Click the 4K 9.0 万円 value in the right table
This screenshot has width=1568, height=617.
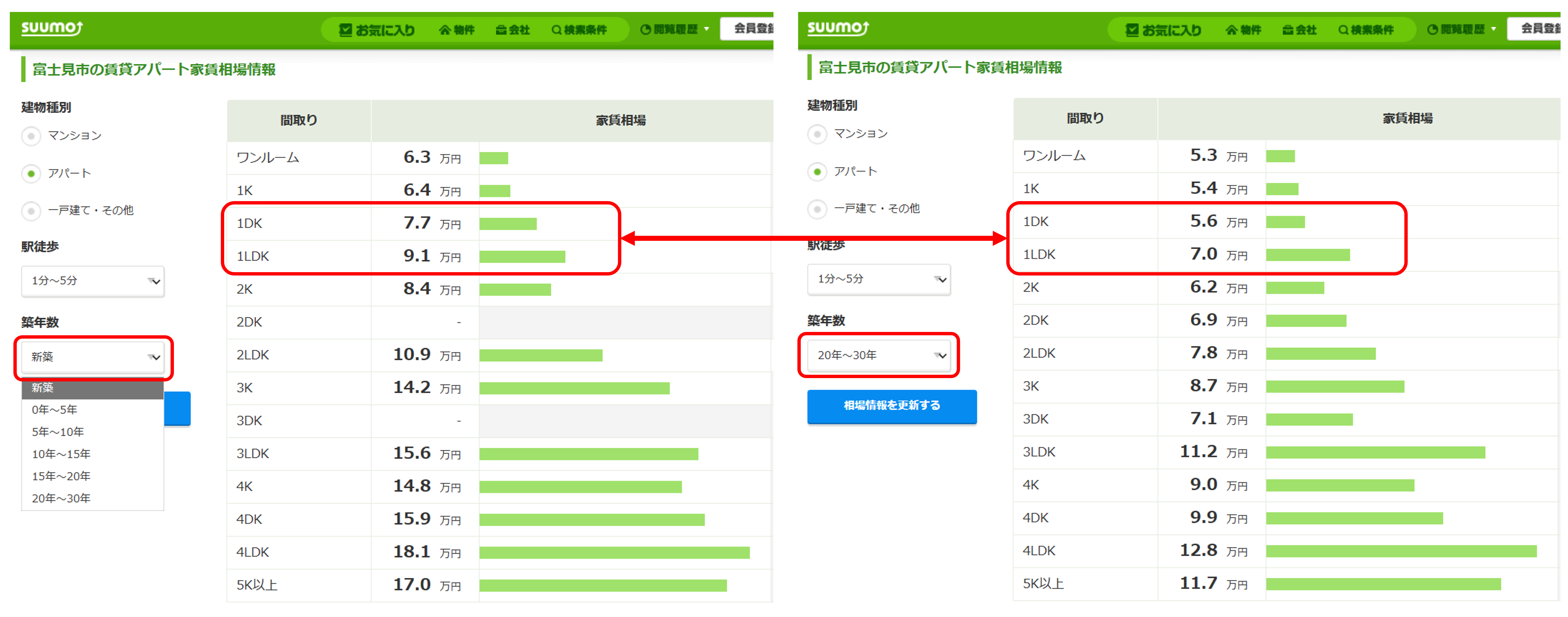pyautogui.click(x=1219, y=485)
